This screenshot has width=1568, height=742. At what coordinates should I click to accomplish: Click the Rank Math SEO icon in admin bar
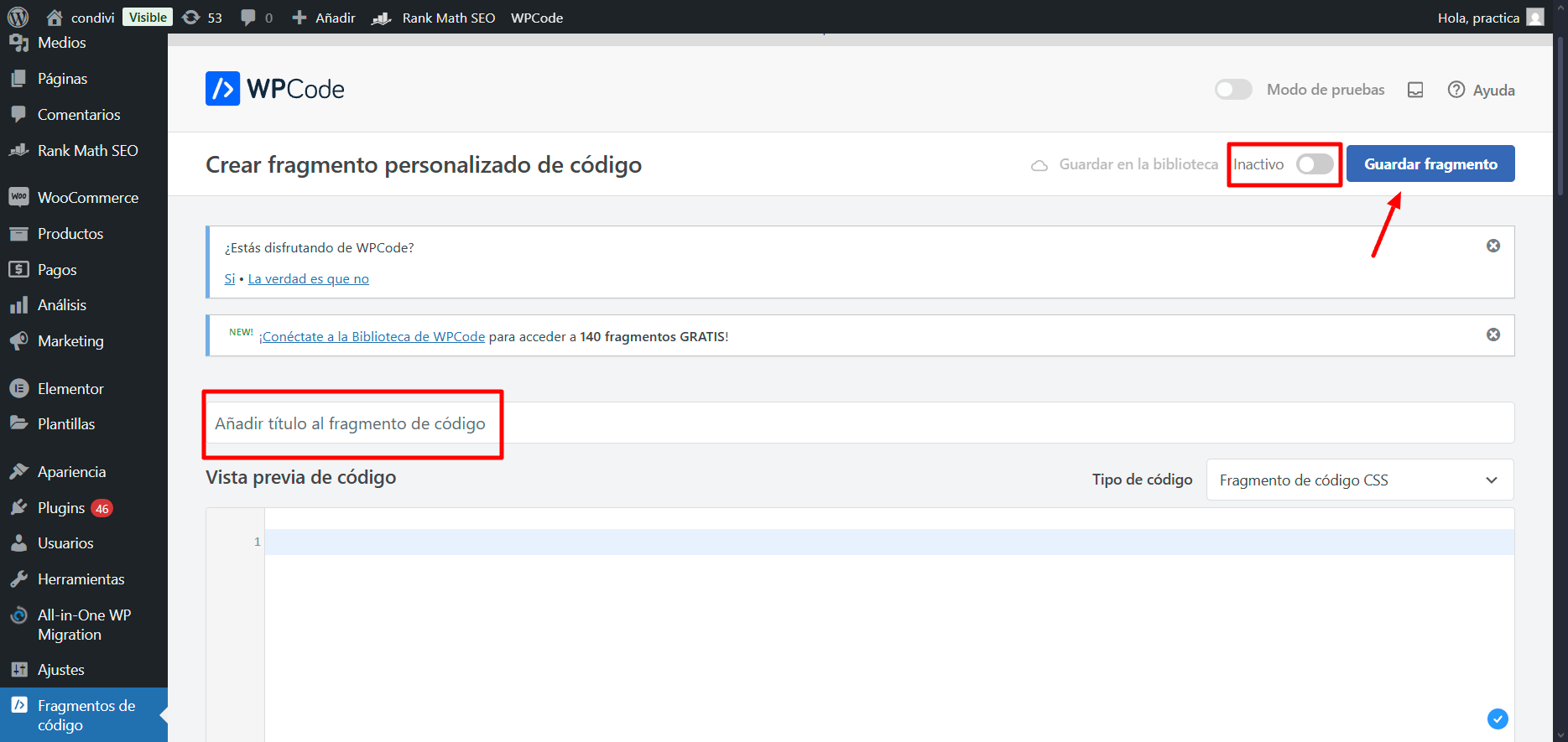point(382,18)
